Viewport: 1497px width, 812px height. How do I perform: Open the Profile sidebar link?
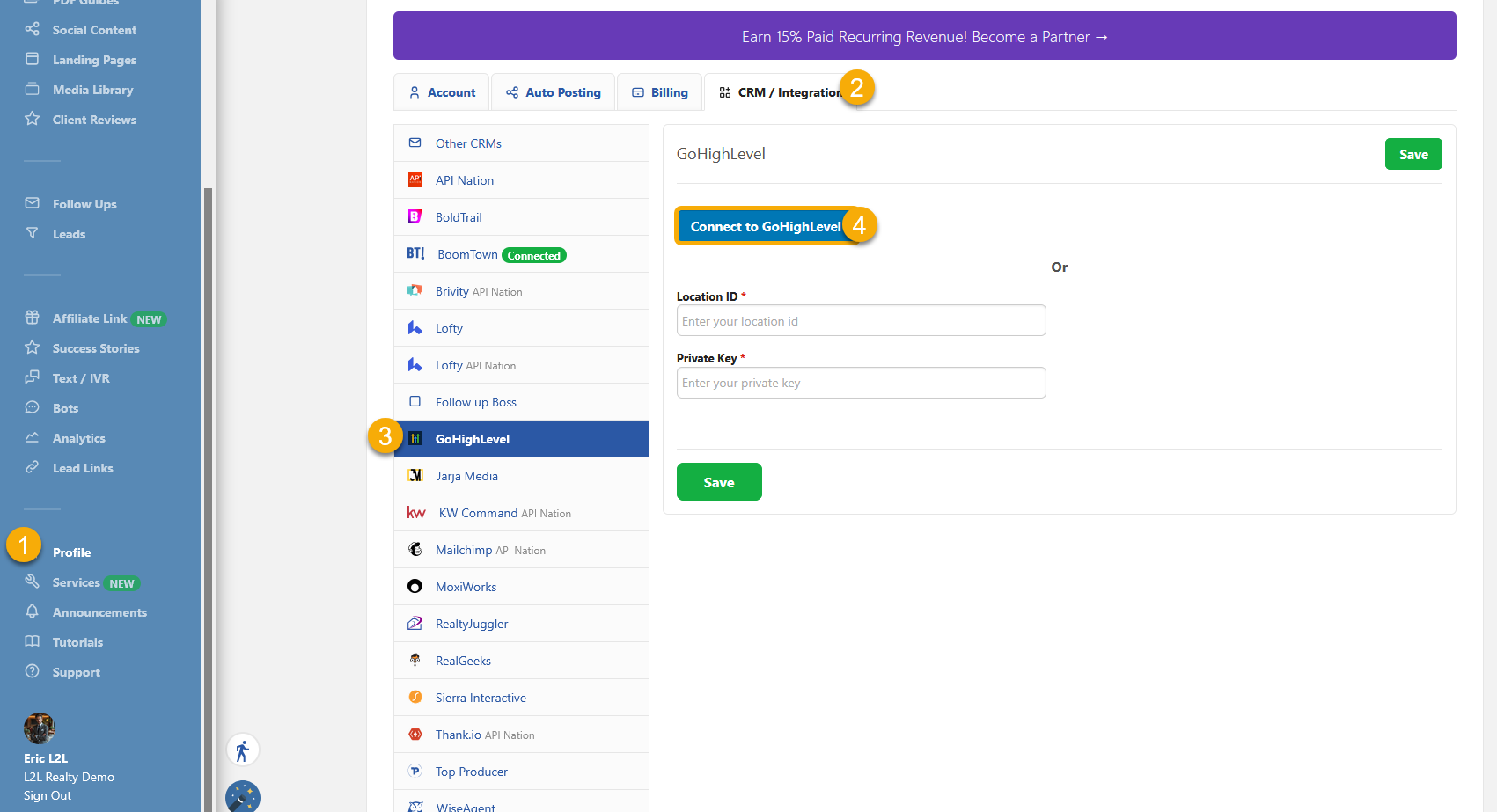tap(71, 552)
